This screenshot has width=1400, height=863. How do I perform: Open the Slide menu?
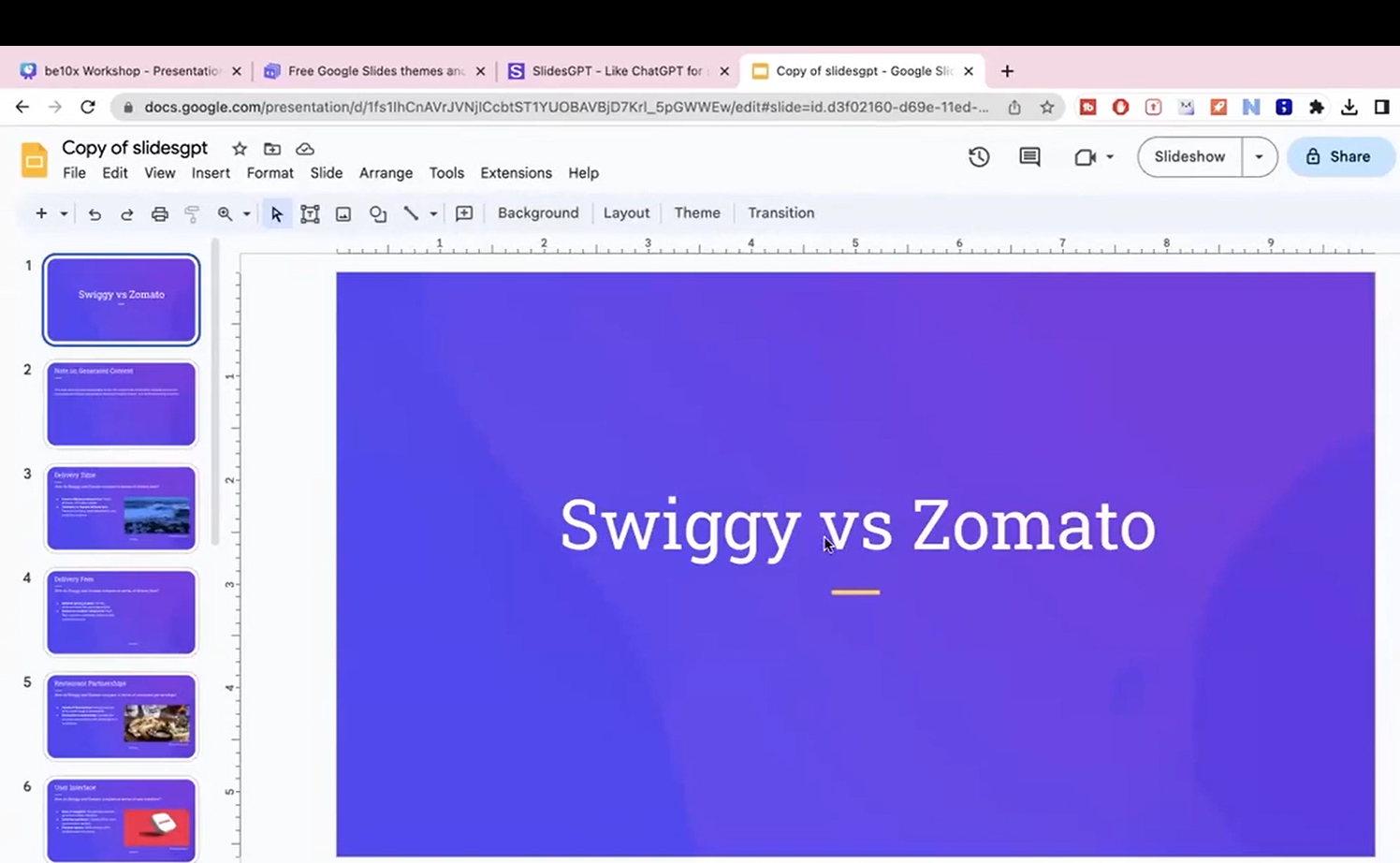click(x=327, y=173)
